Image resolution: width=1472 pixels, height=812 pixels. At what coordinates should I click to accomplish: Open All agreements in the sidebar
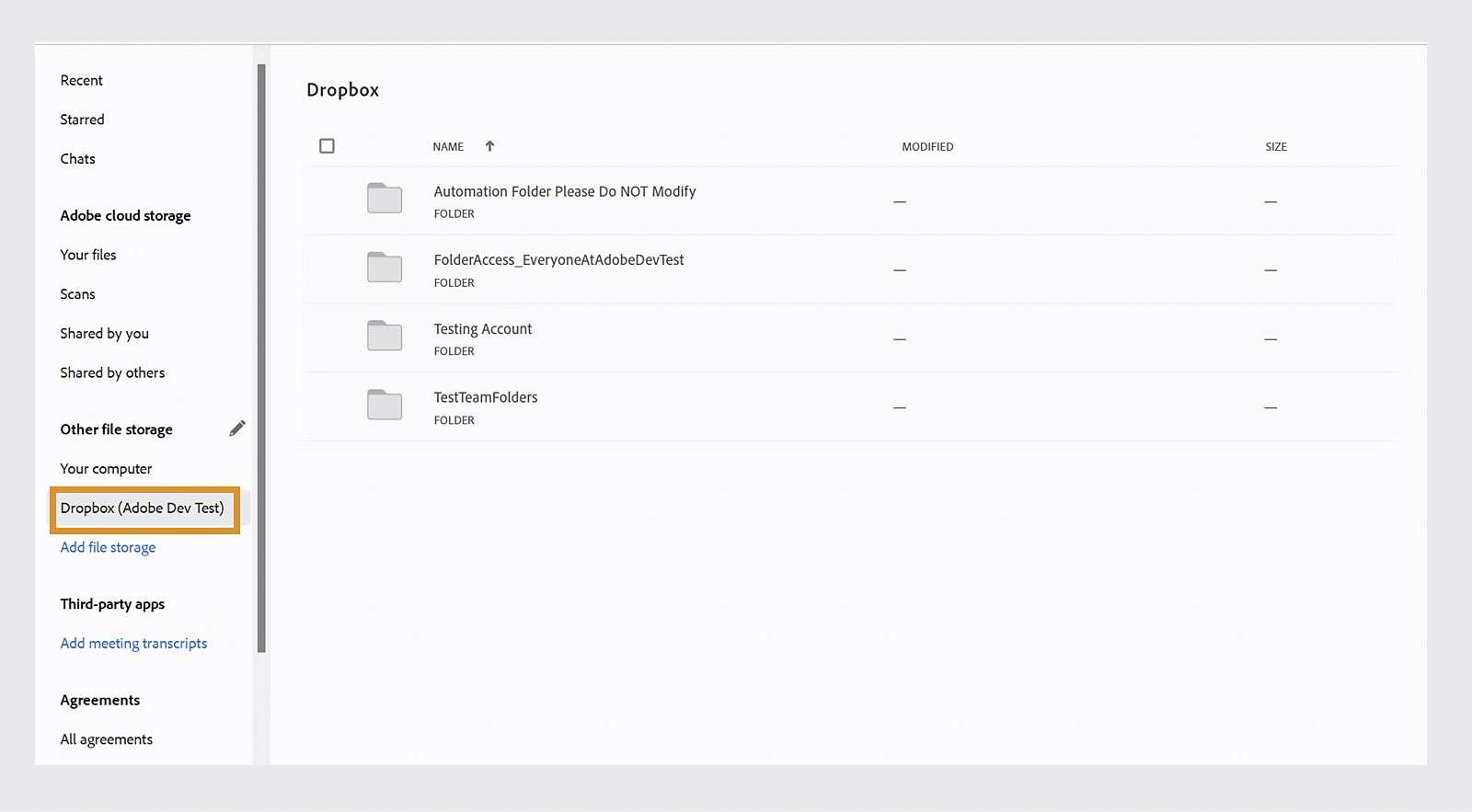point(107,739)
